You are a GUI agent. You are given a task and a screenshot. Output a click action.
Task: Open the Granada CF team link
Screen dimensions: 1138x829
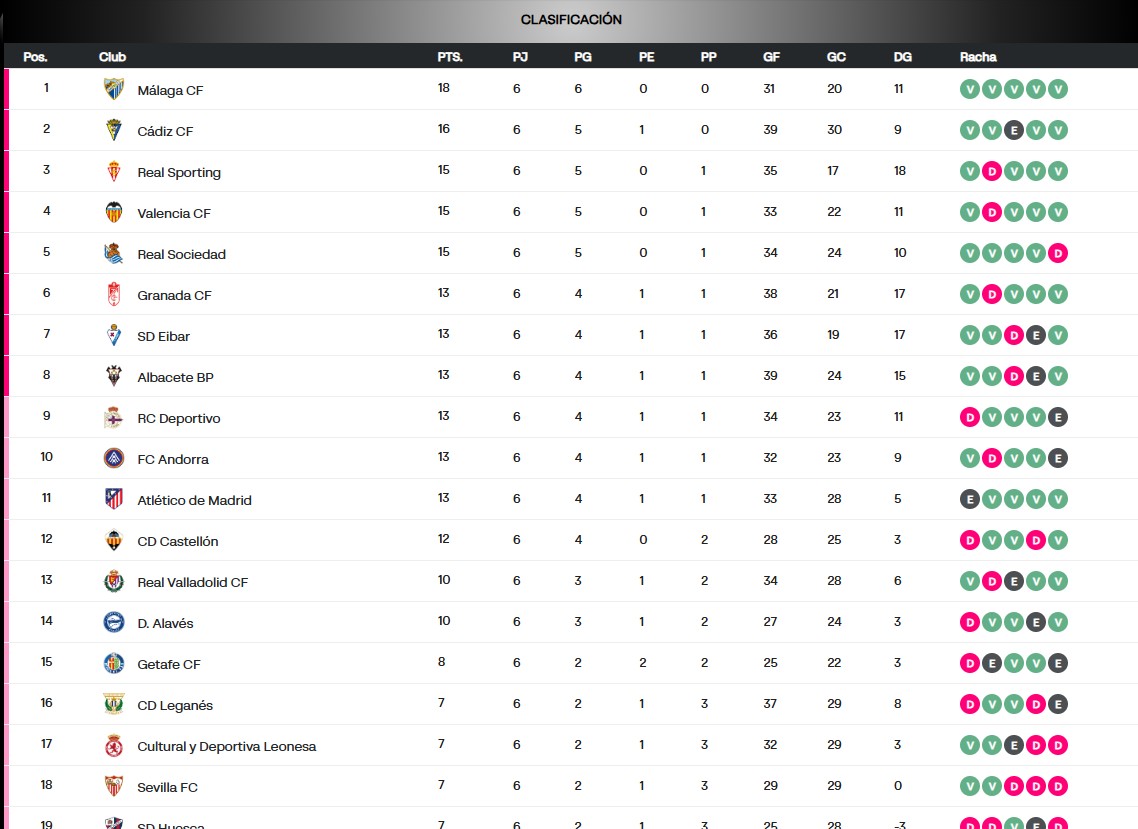pos(174,295)
